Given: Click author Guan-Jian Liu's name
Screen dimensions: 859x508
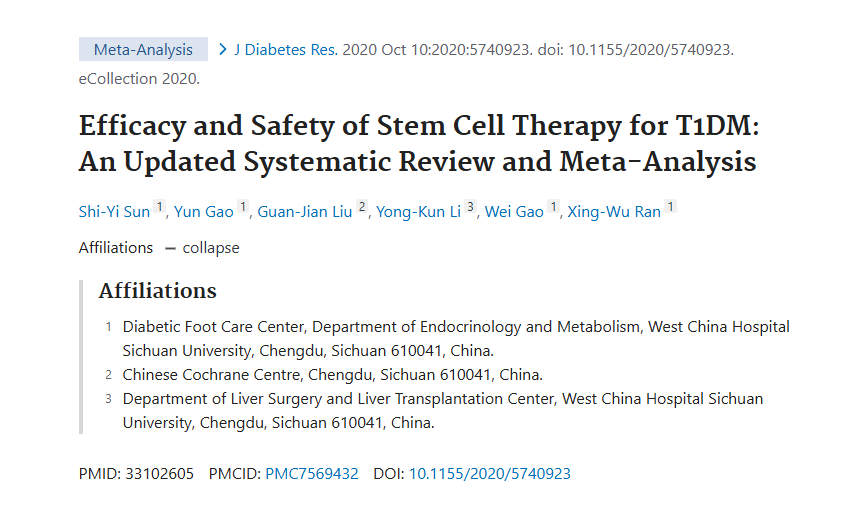Looking at the screenshot, I should (x=306, y=212).
